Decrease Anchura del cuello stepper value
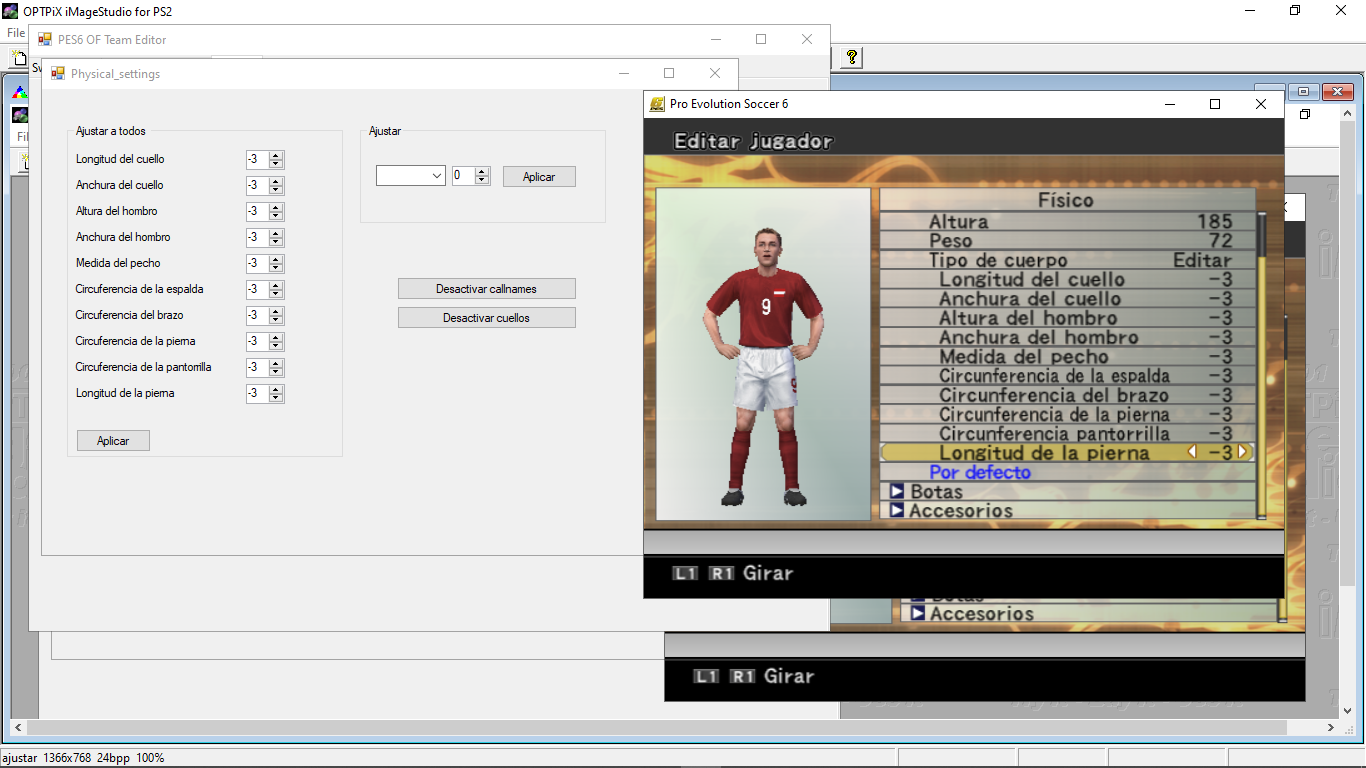The width and height of the screenshot is (1366, 768). 277,190
